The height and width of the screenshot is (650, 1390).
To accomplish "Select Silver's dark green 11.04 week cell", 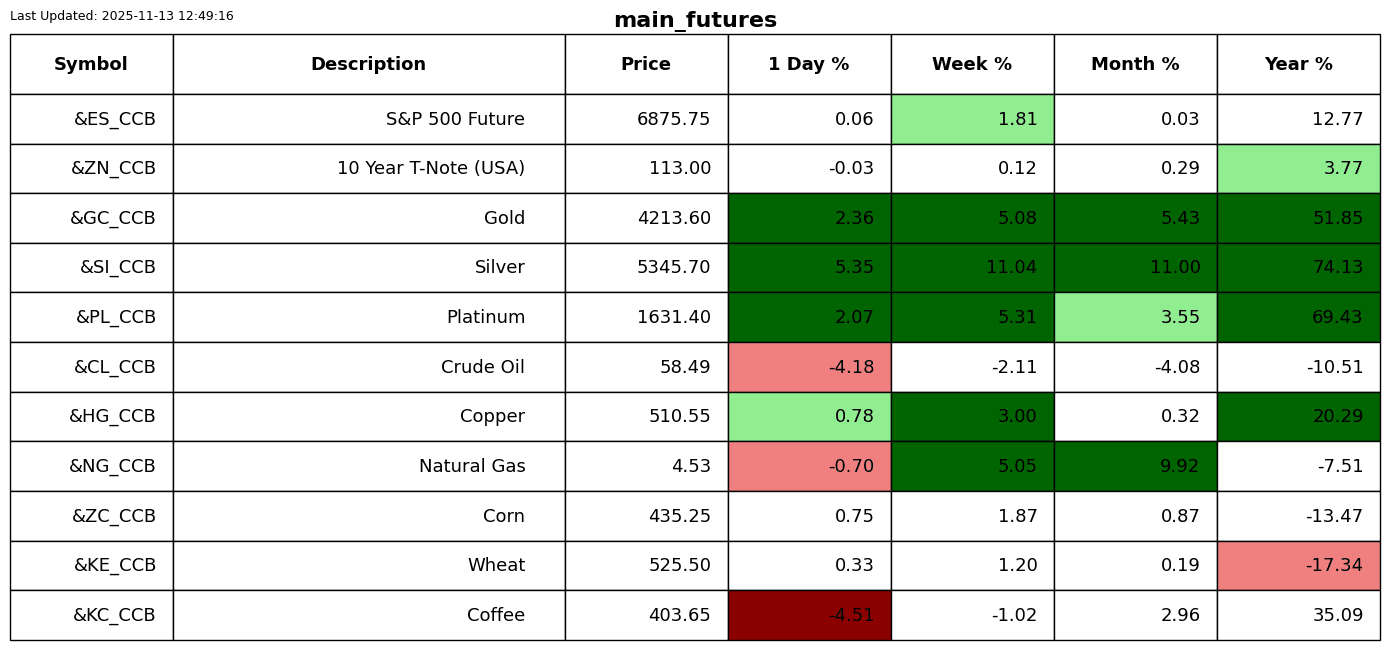I will click(972, 268).
